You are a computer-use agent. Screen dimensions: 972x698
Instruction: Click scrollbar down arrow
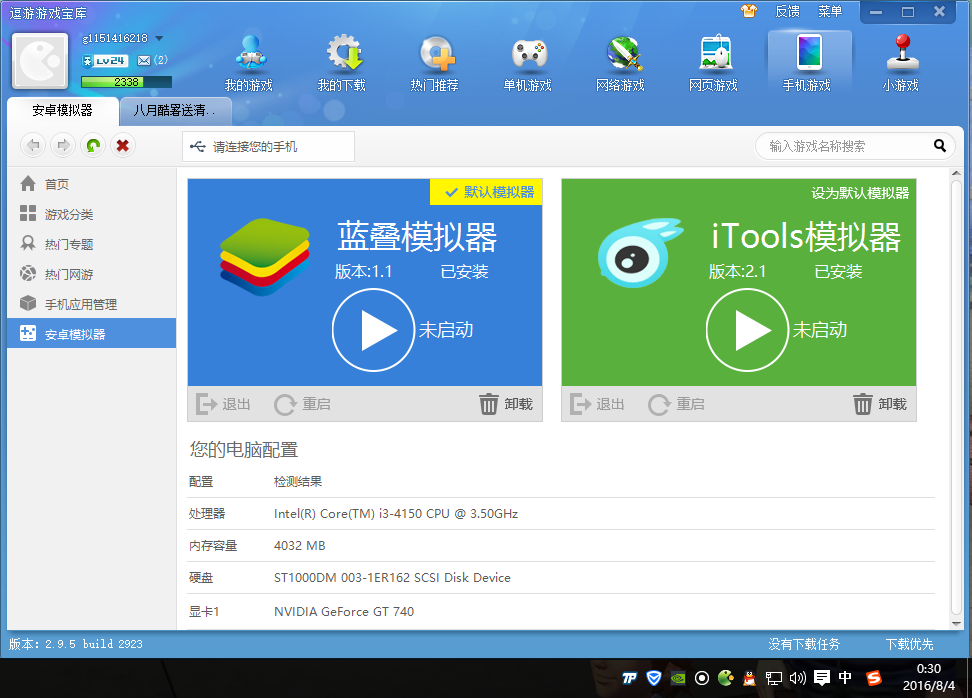(957, 624)
